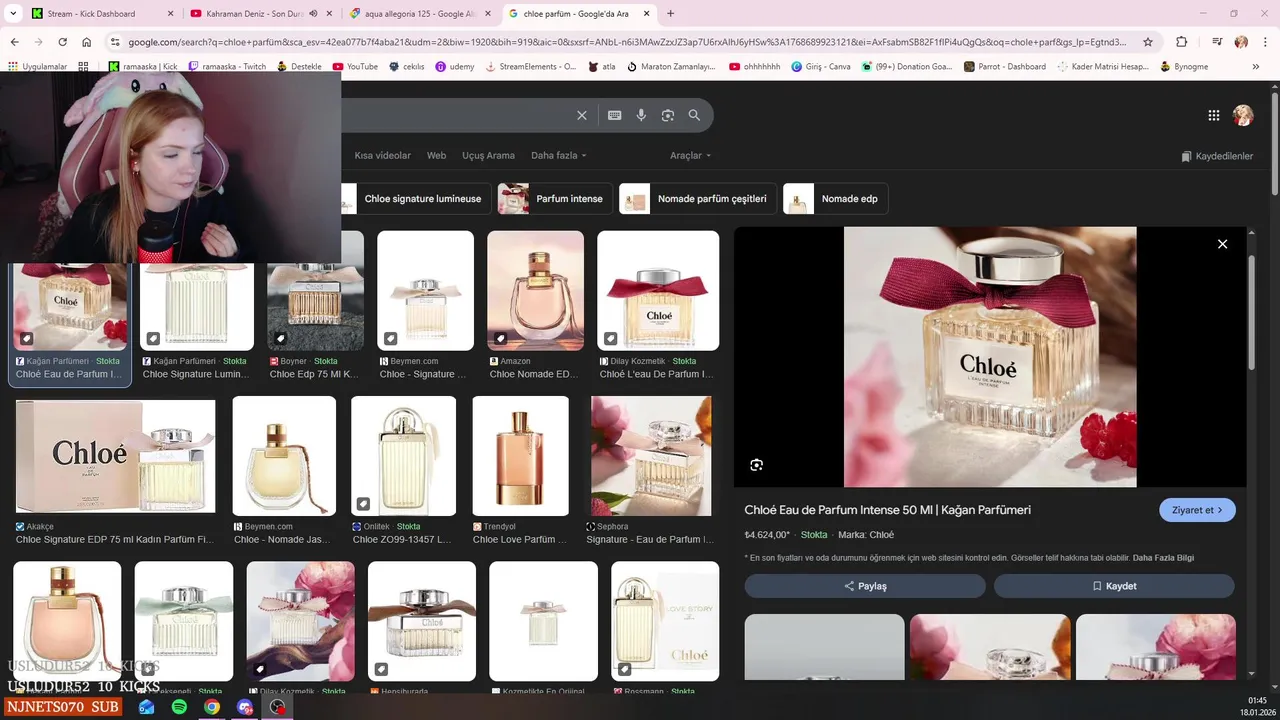Open the 'Kaydedilenler' saved items link

[x=1217, y=156]
